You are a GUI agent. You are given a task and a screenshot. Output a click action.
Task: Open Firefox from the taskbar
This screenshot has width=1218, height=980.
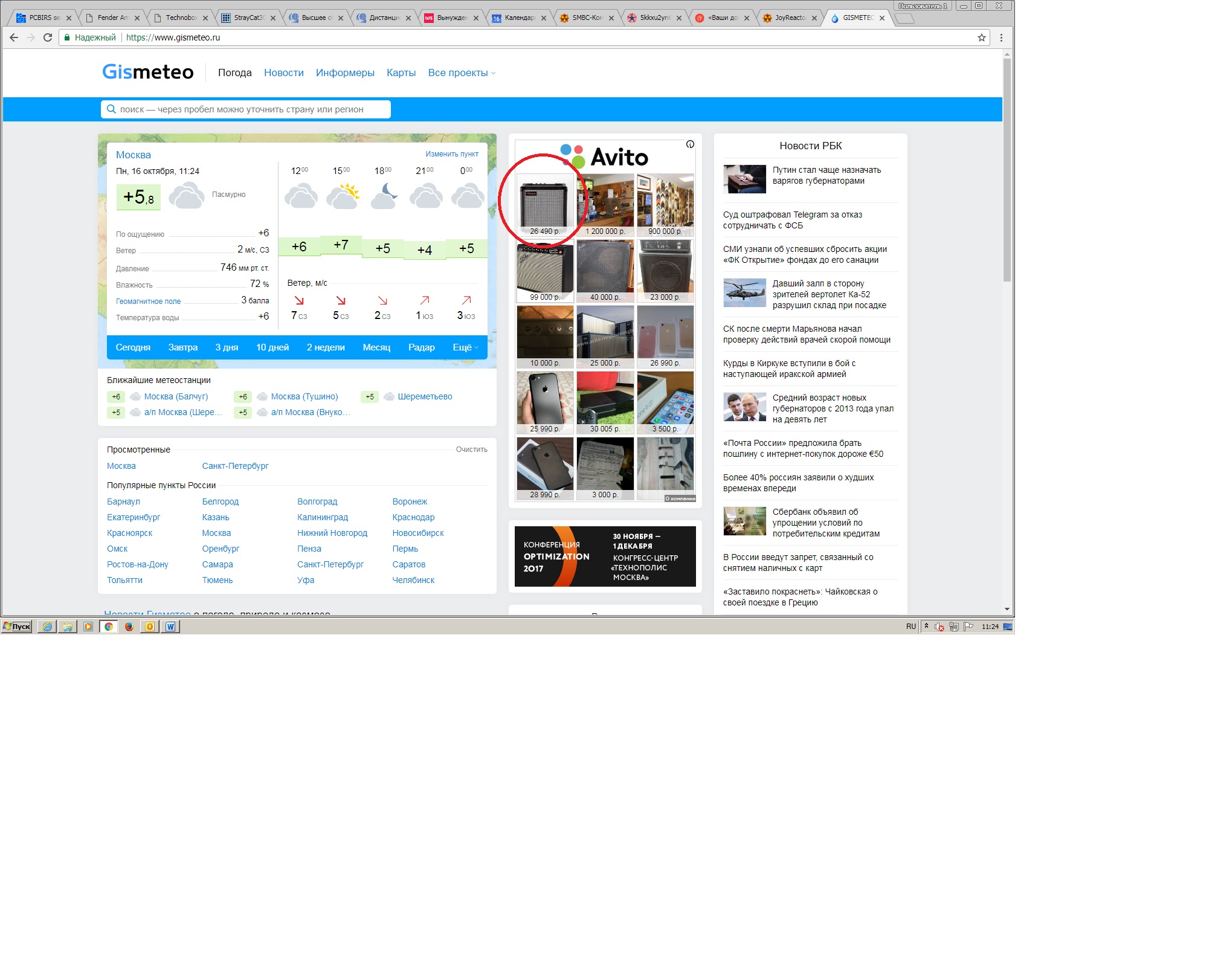pyautogui.click(x=129, y=627)
